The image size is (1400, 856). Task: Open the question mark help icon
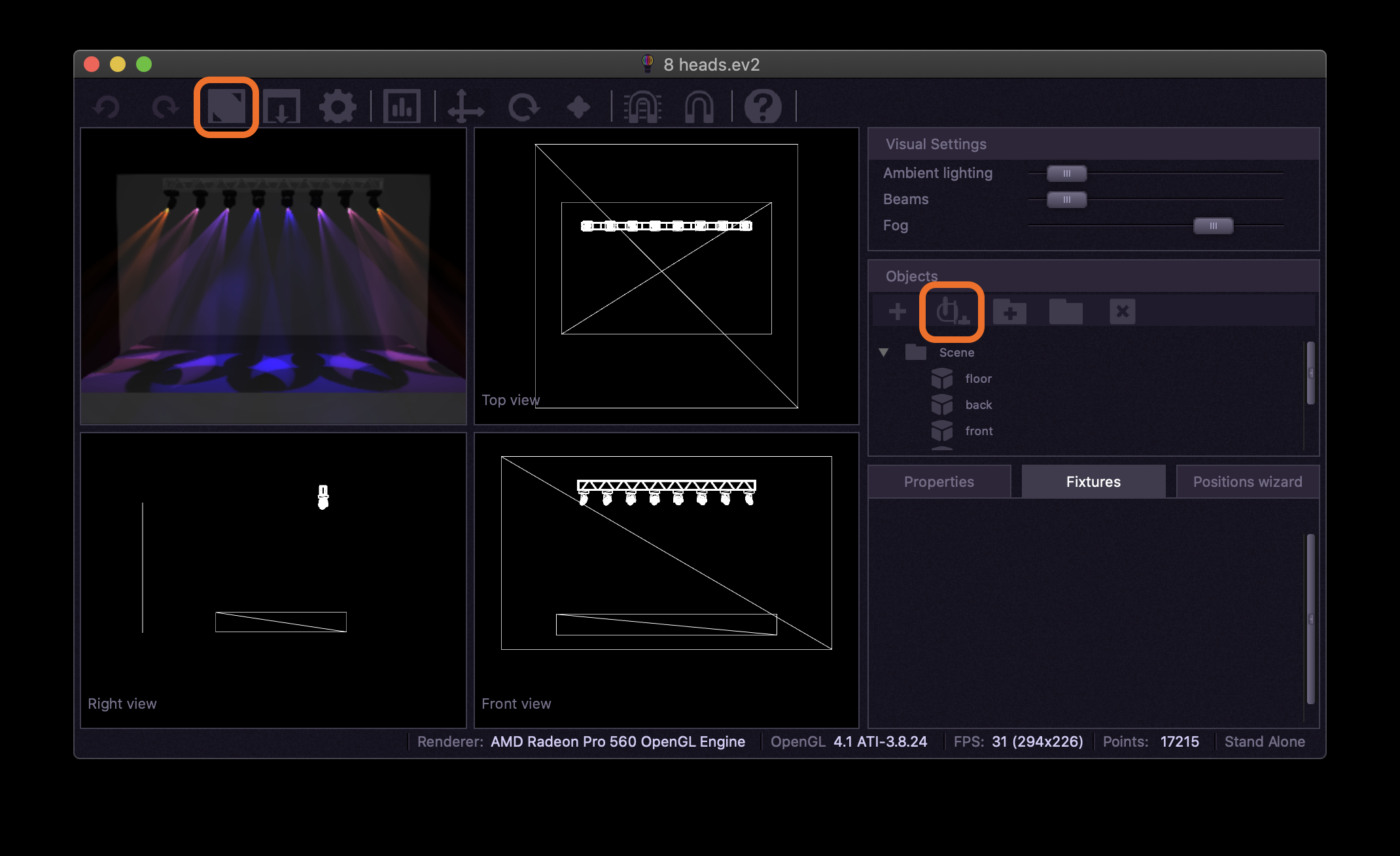(x=763, y=107)
